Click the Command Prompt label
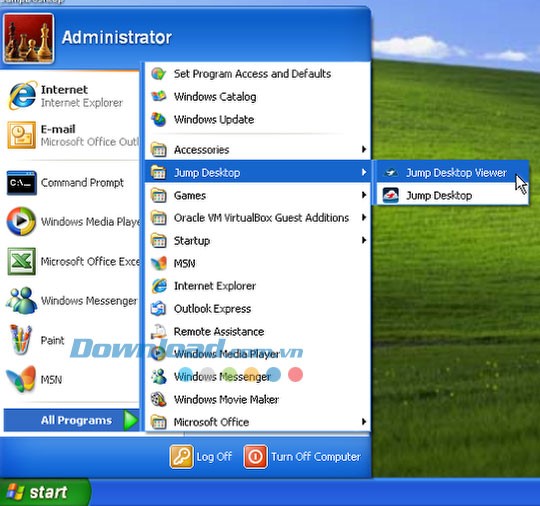Image resolution: width=540 pixels, height=506 pixels. click(82, 183)
